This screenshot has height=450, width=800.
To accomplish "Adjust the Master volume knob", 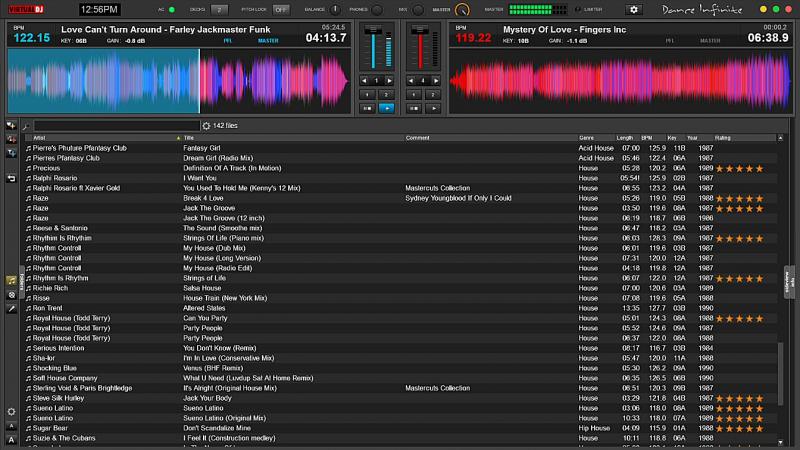I will pyautogui.click(x=462, y=10).
